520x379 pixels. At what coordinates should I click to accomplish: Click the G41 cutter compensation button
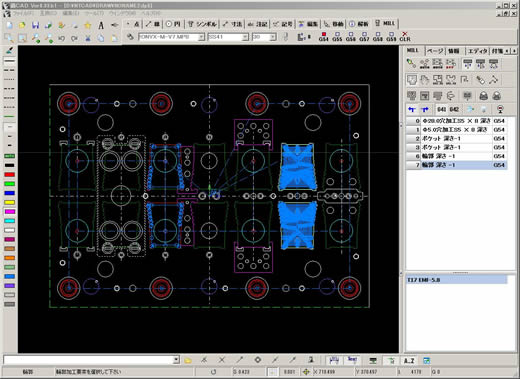(x=441, y=109)
